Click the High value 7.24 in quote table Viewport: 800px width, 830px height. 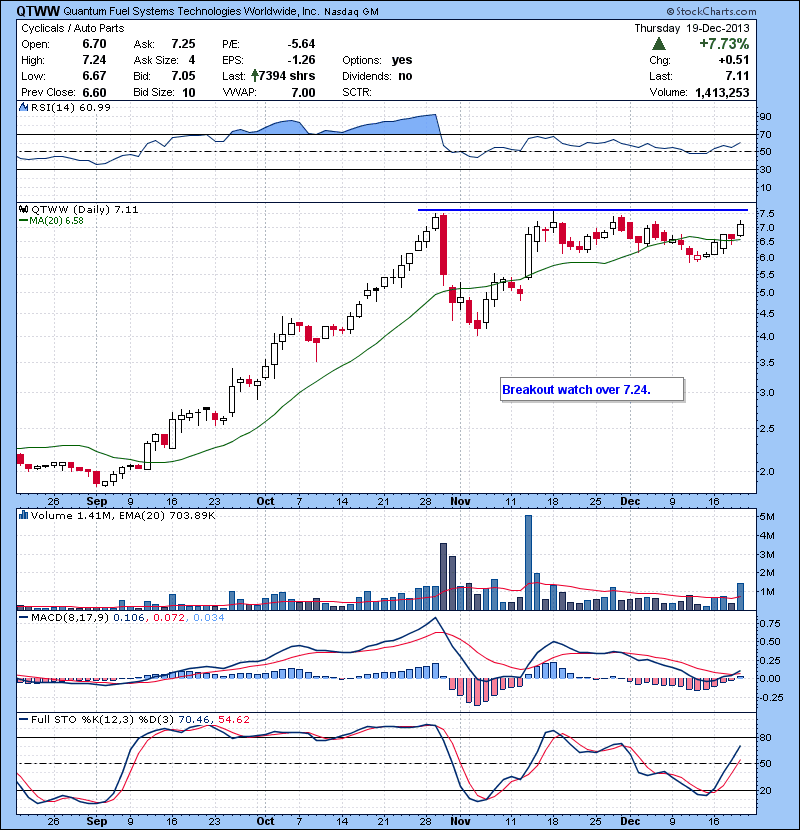(94, 60)
